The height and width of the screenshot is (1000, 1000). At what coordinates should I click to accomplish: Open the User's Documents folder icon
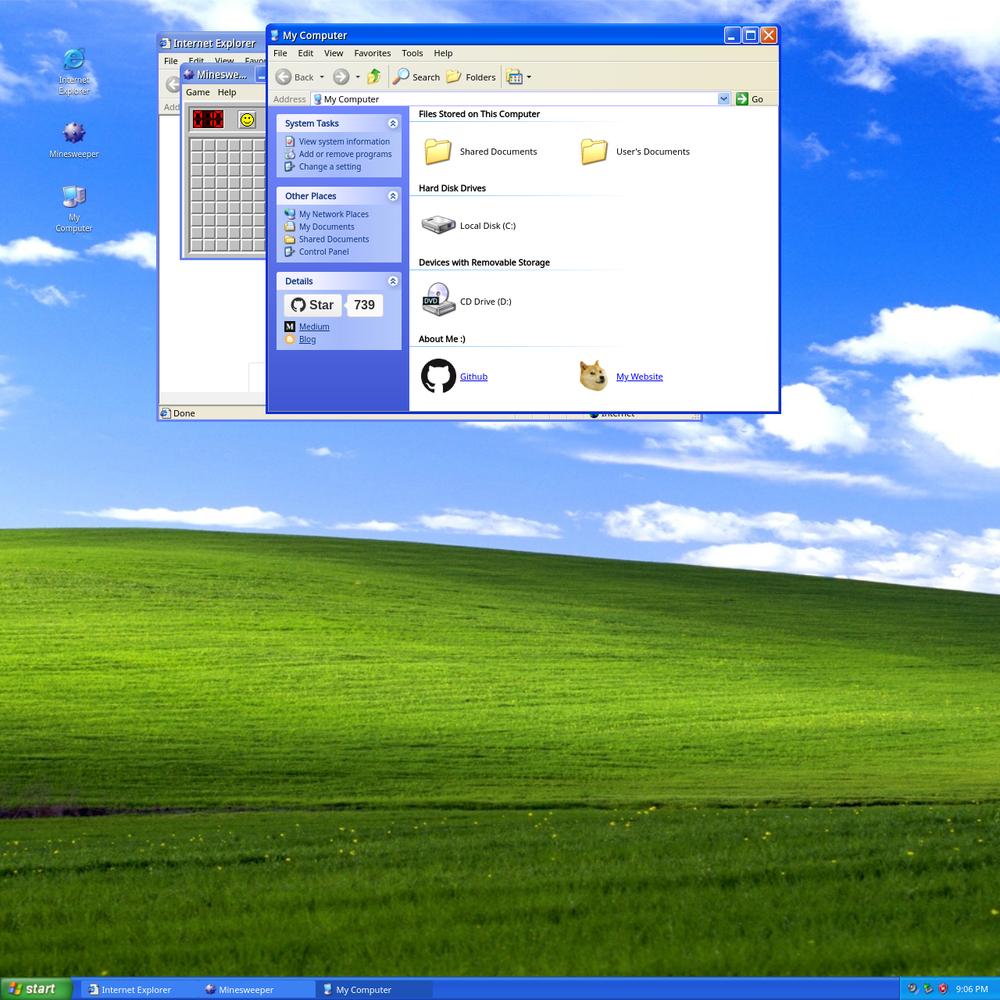tap(594, 152)
